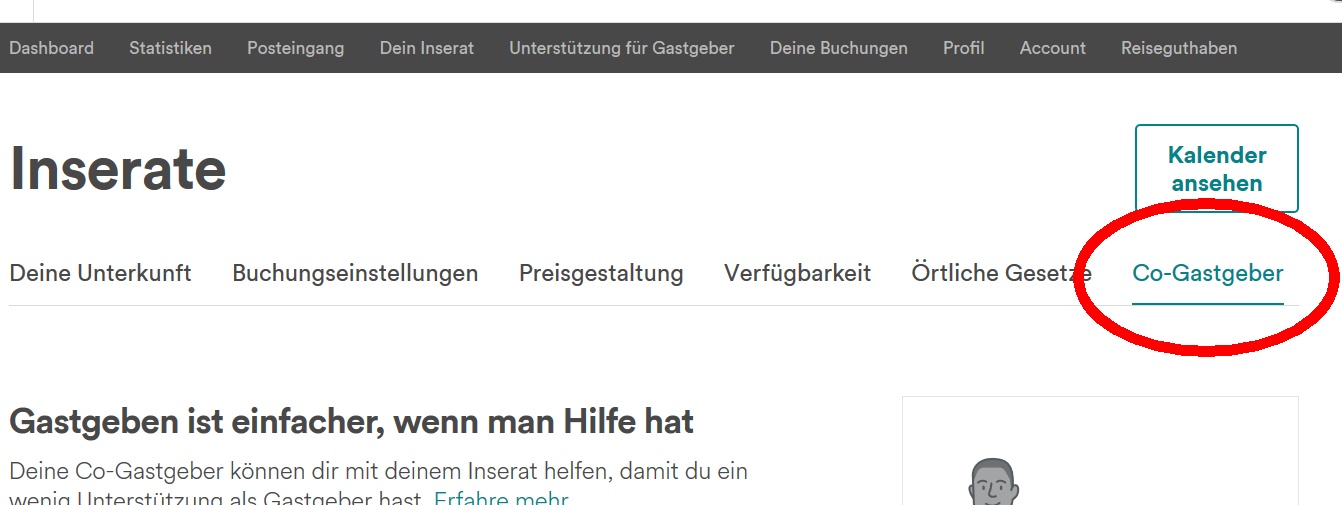Switch to the Deine Unterkunft tab
Screen dimensions: 1342x505
pos(100,273)
